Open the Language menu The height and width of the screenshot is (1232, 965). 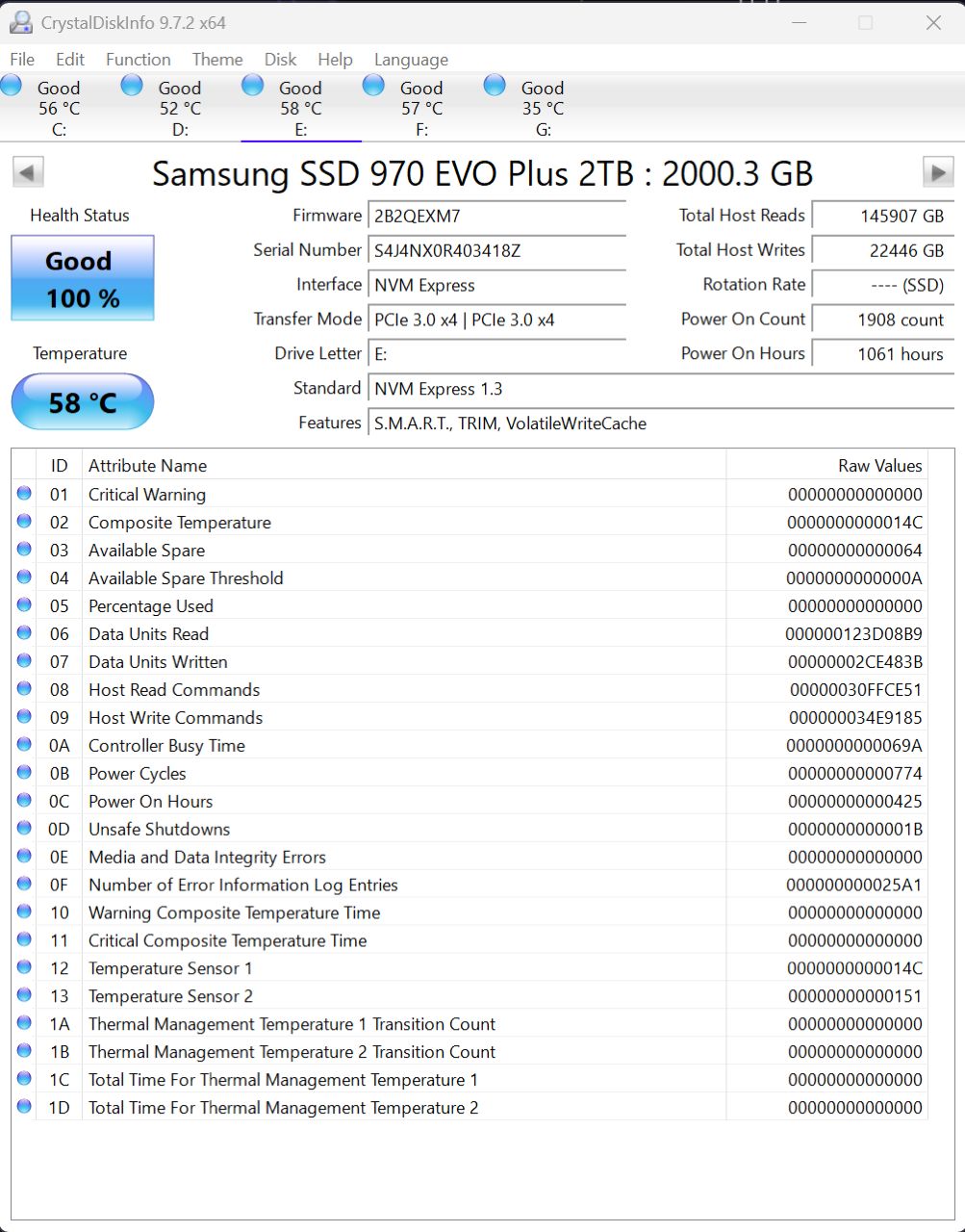[x=411, y=60]
